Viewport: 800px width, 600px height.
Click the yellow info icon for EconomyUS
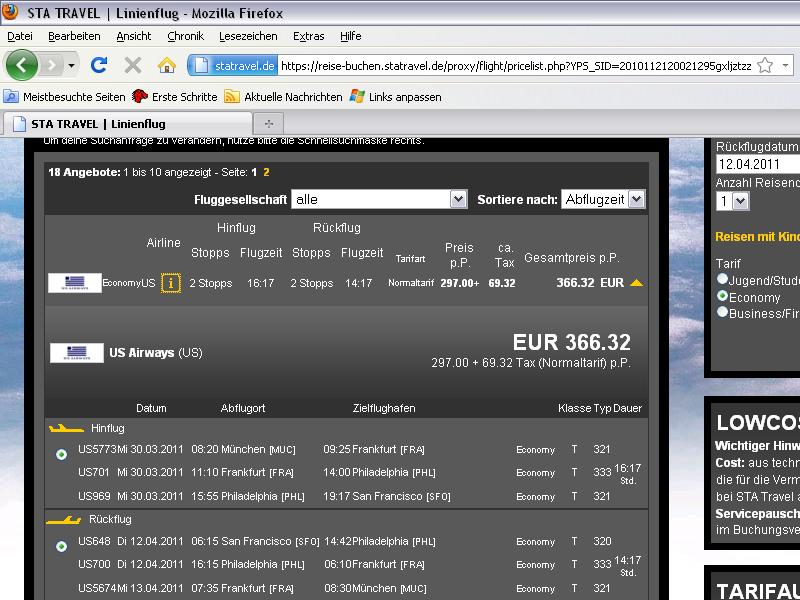(170, 283)
